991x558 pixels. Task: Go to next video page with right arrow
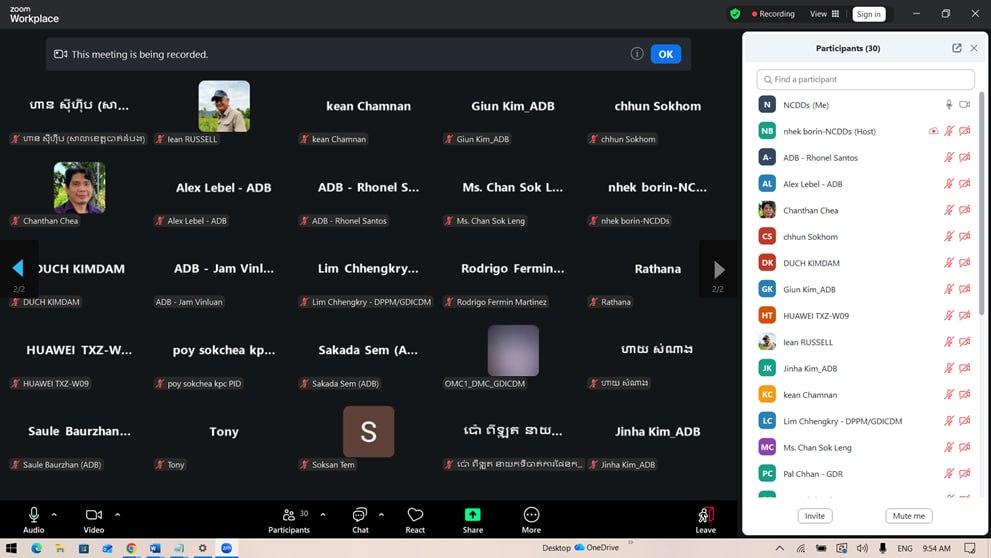[718, 270]
